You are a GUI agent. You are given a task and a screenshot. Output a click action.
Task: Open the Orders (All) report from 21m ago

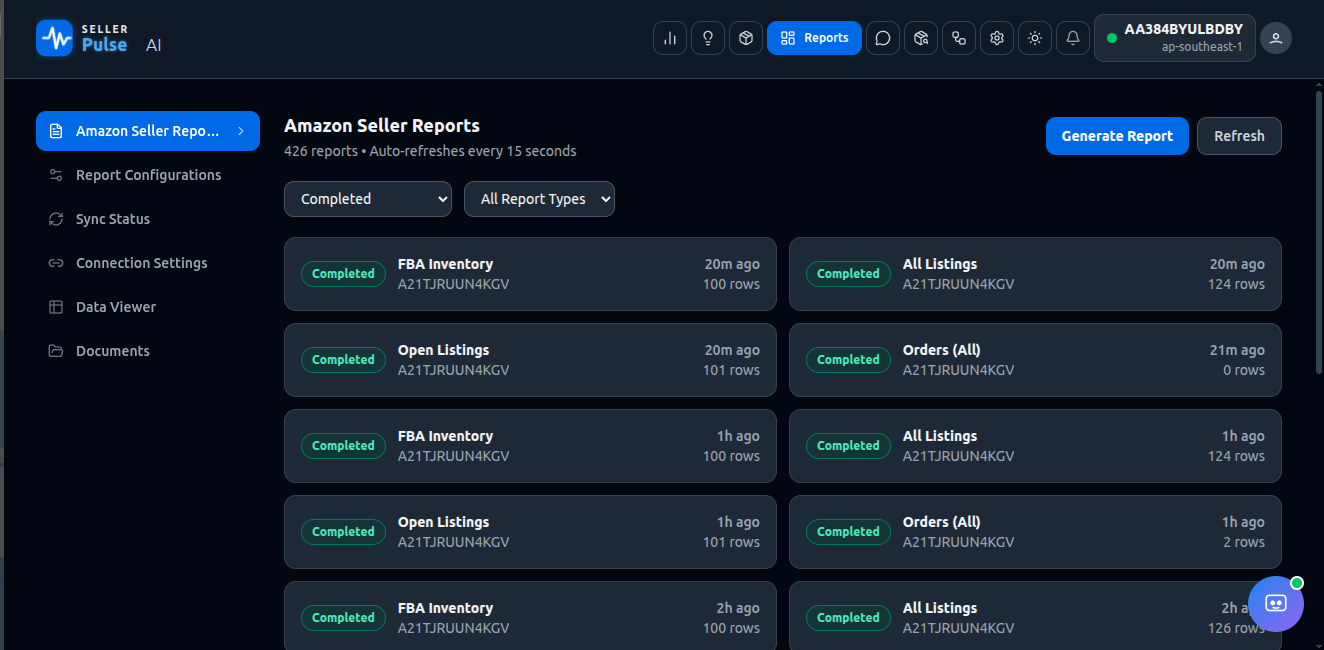[1035, 360]
